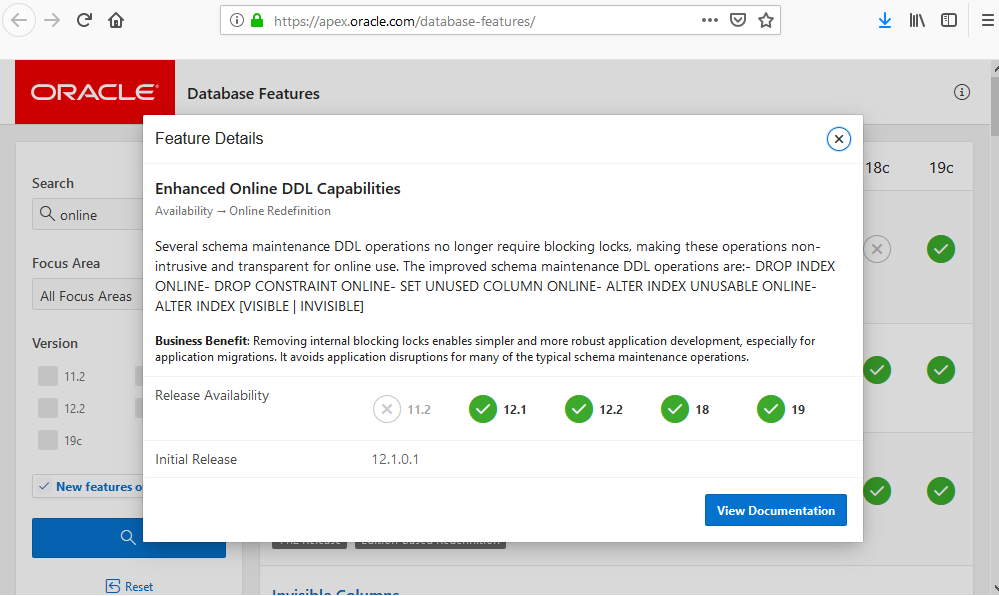Screen dimensions: 999x596
Task: Click the 'Release Availability' label
Action: [212, 395]
